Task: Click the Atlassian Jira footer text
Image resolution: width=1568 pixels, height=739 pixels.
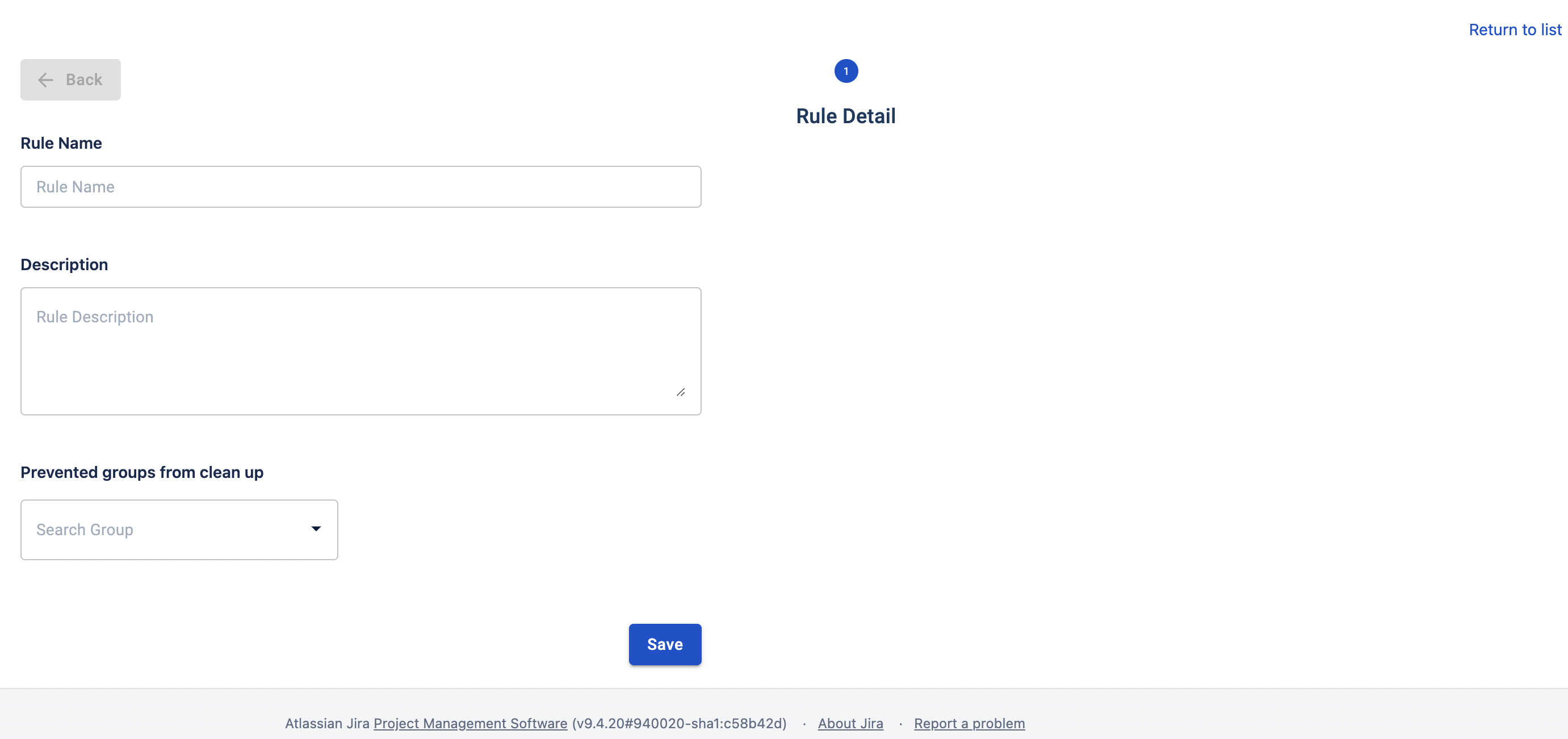Action: tap(327, 723)
